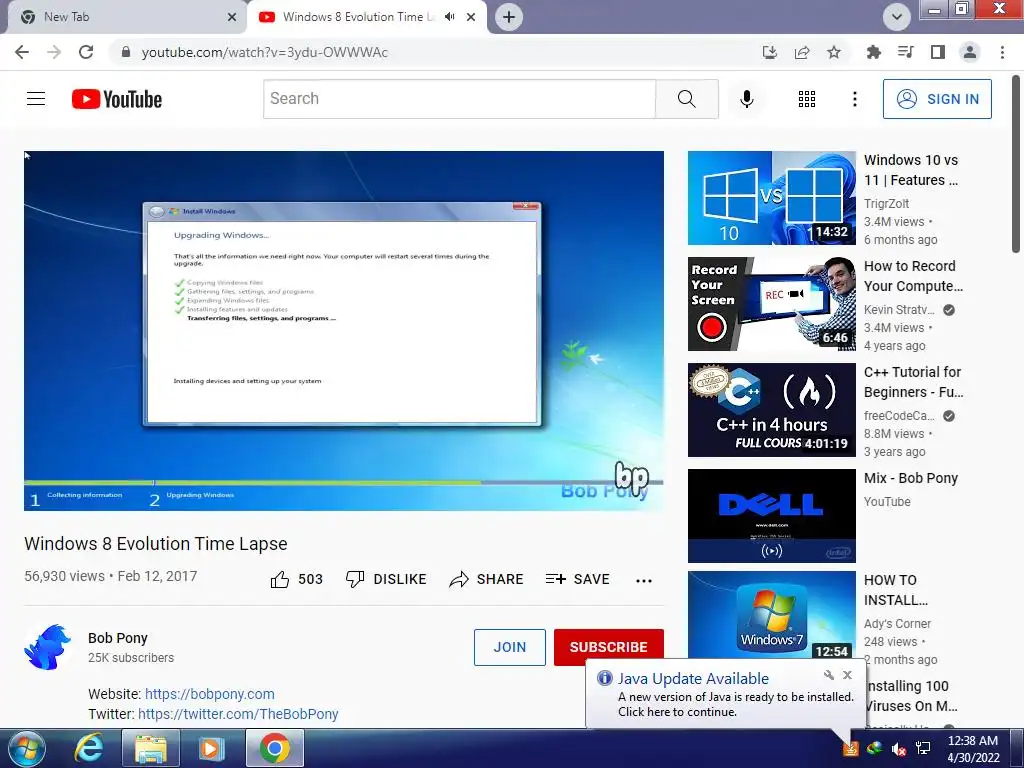Click the share page icon in address bar
This screenshot has height=768, width=1024.
[802, 52]
